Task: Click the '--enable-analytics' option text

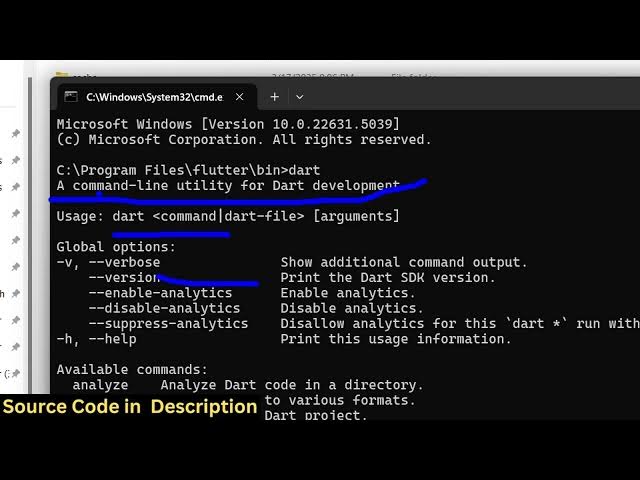Action: click(x=160, y=293)
